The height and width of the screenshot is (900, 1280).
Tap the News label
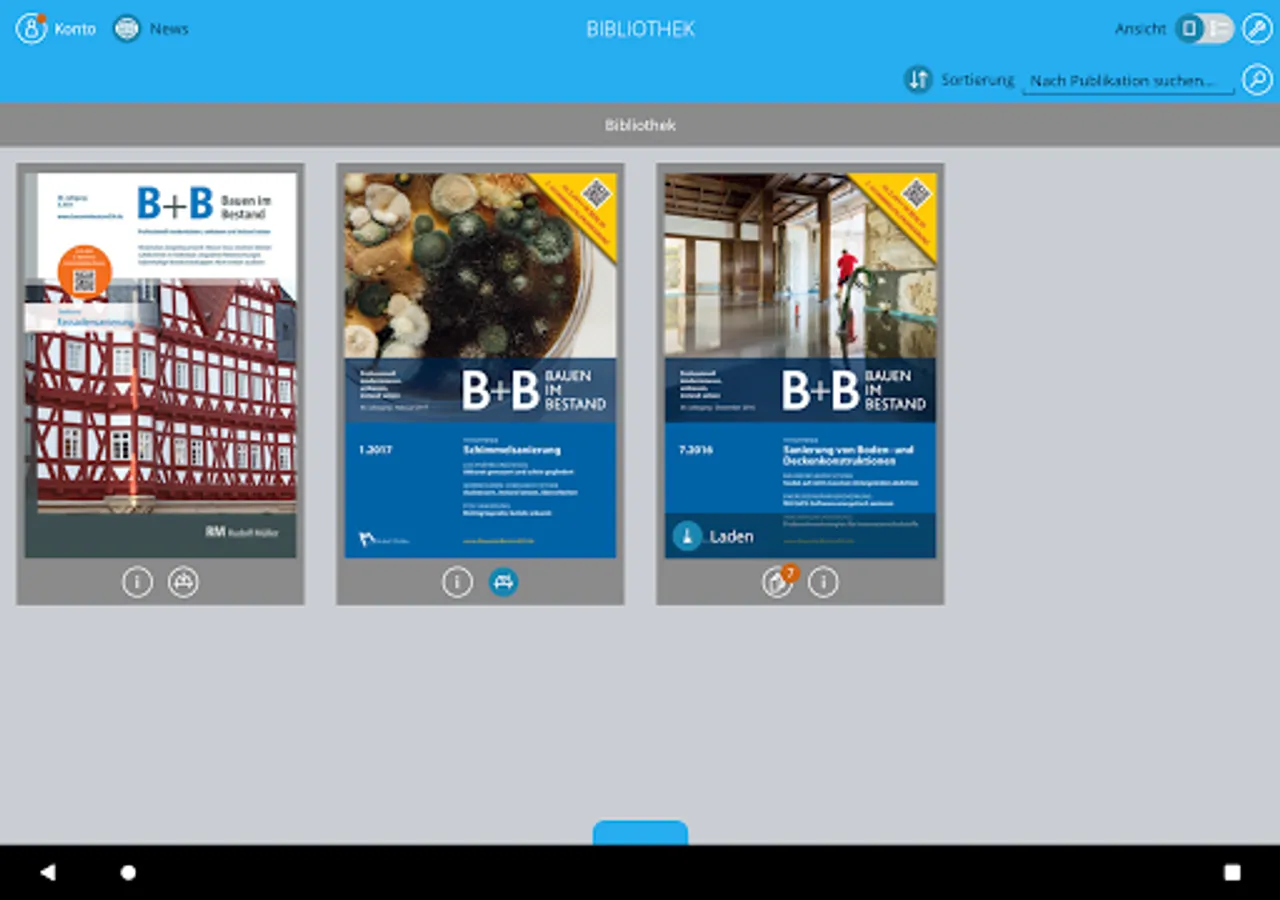click(x=169, y=29)
